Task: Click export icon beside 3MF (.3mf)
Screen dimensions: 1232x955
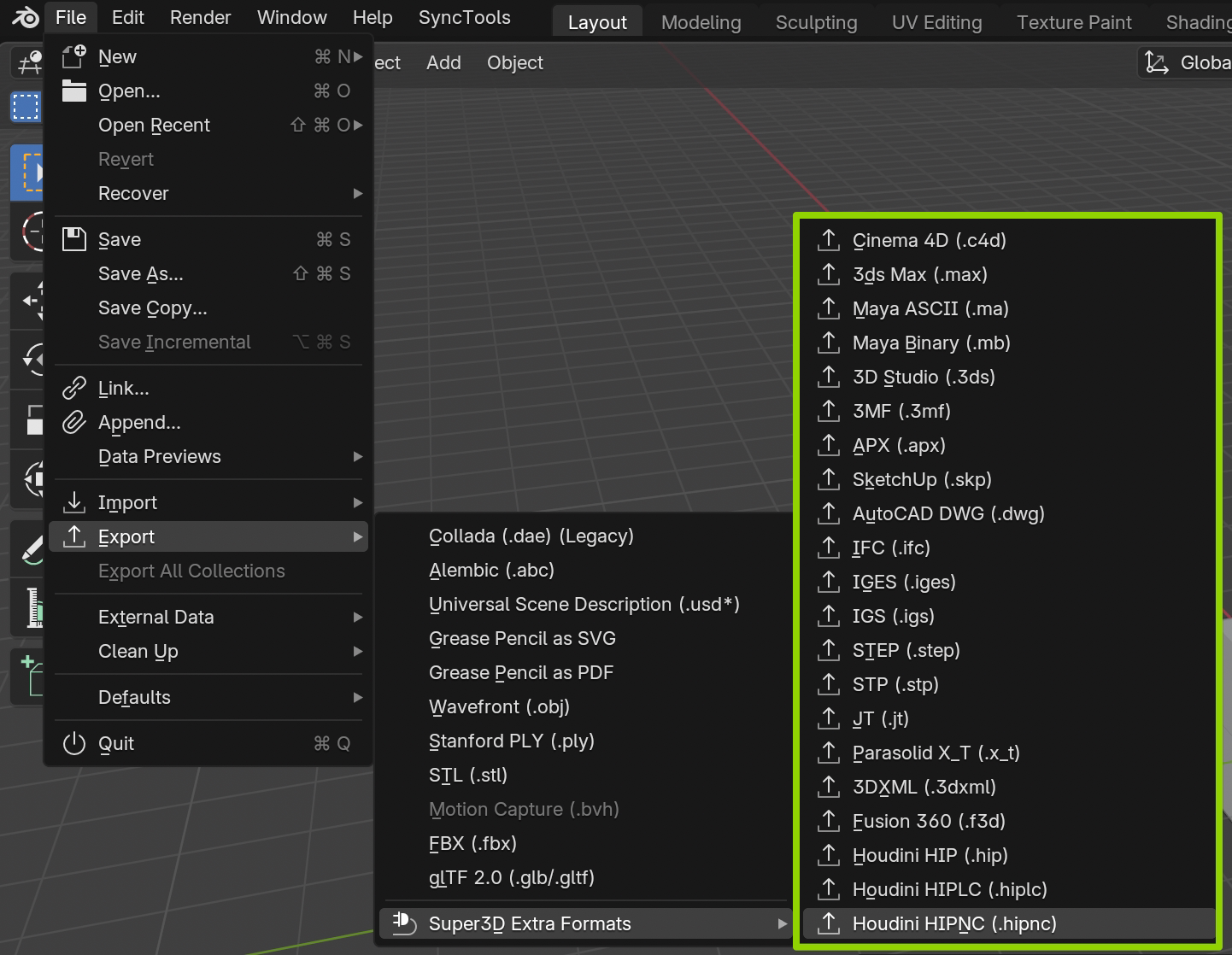Action: click(x=829, y=411)
